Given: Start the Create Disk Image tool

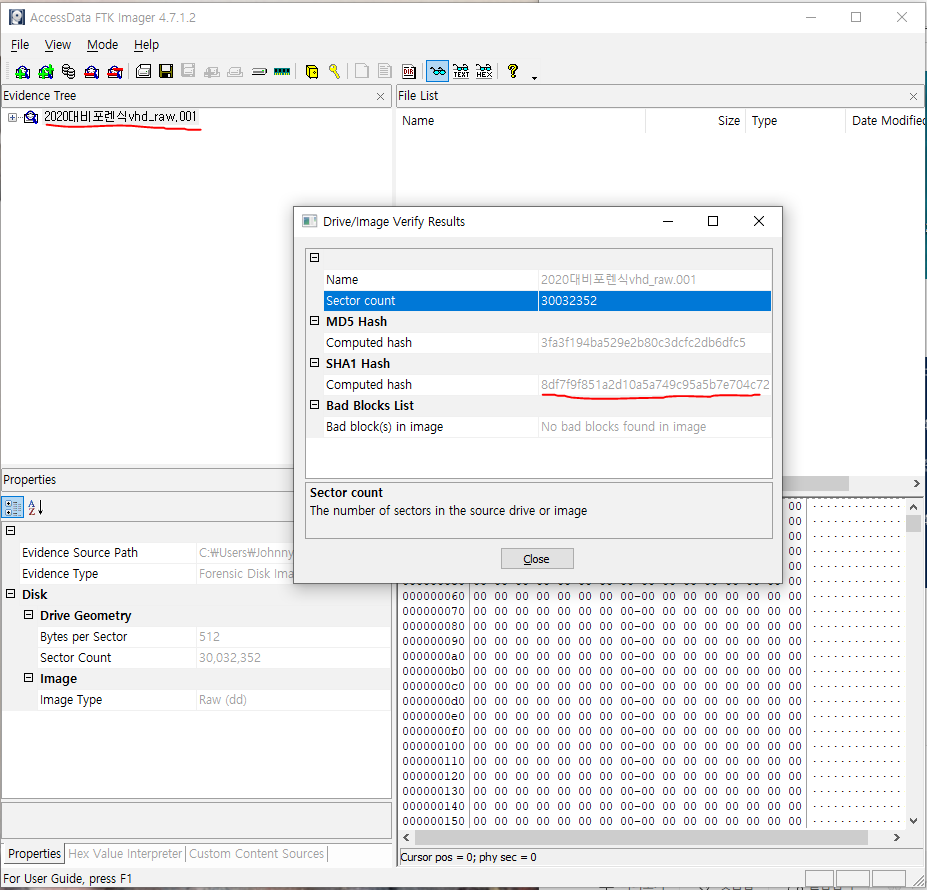Looking at the screenshot, I should pos(143,72).
